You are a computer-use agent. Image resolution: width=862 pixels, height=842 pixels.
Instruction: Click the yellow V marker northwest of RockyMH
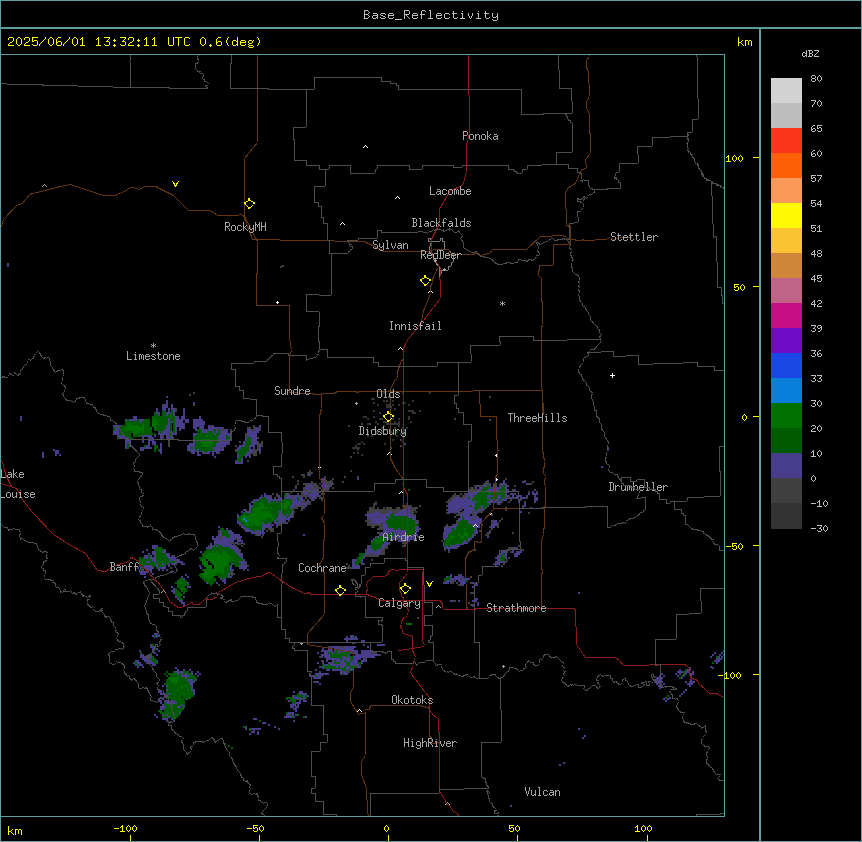tap(175, 184)
